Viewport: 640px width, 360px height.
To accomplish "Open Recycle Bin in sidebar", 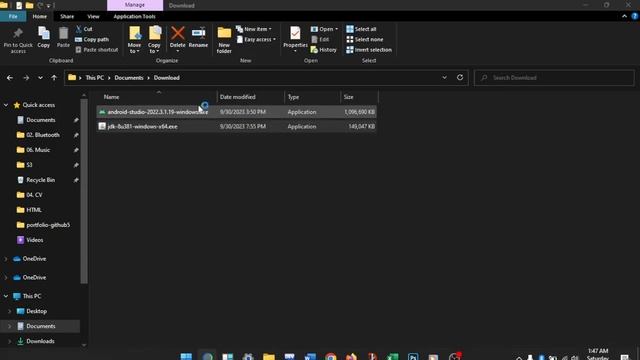I will click(40, 180).
